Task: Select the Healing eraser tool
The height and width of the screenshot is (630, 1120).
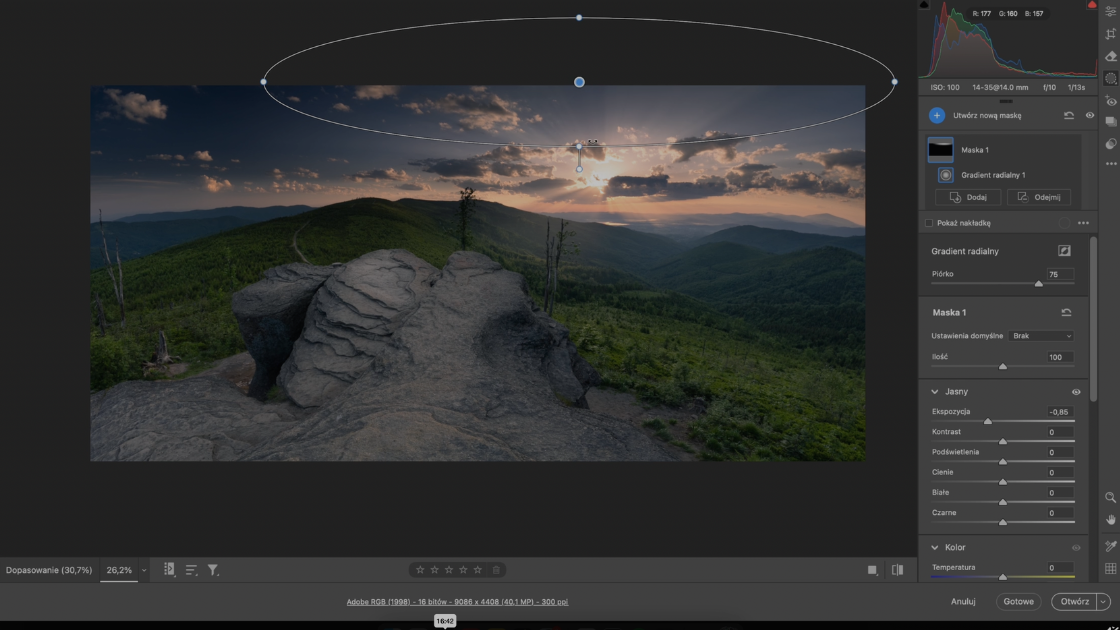Action: [1111, 57]
